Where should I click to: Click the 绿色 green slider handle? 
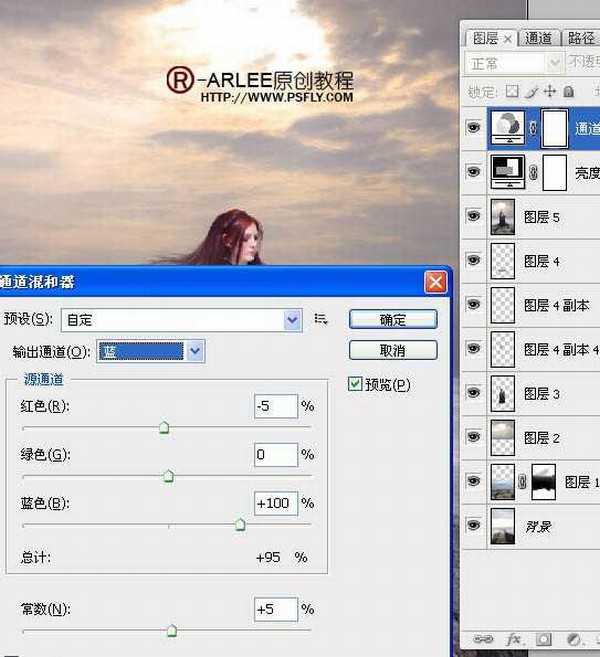(x=168, y=476)
